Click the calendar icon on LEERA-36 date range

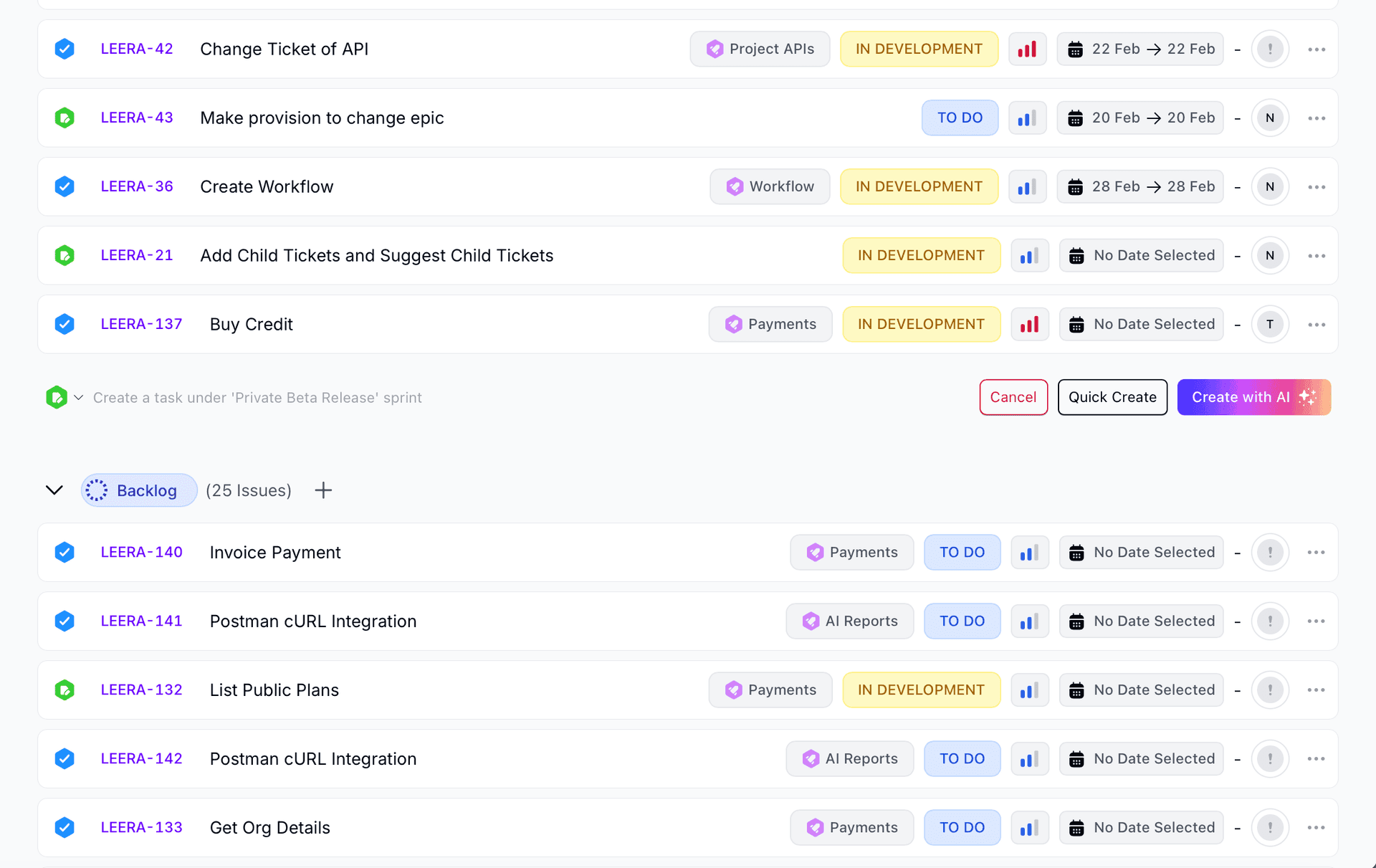pos(1075,186)
